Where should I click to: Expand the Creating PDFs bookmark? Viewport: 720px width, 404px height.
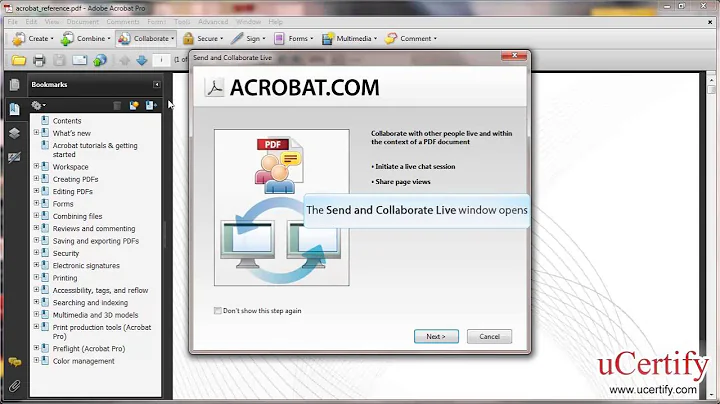click(x=36, y=179)
